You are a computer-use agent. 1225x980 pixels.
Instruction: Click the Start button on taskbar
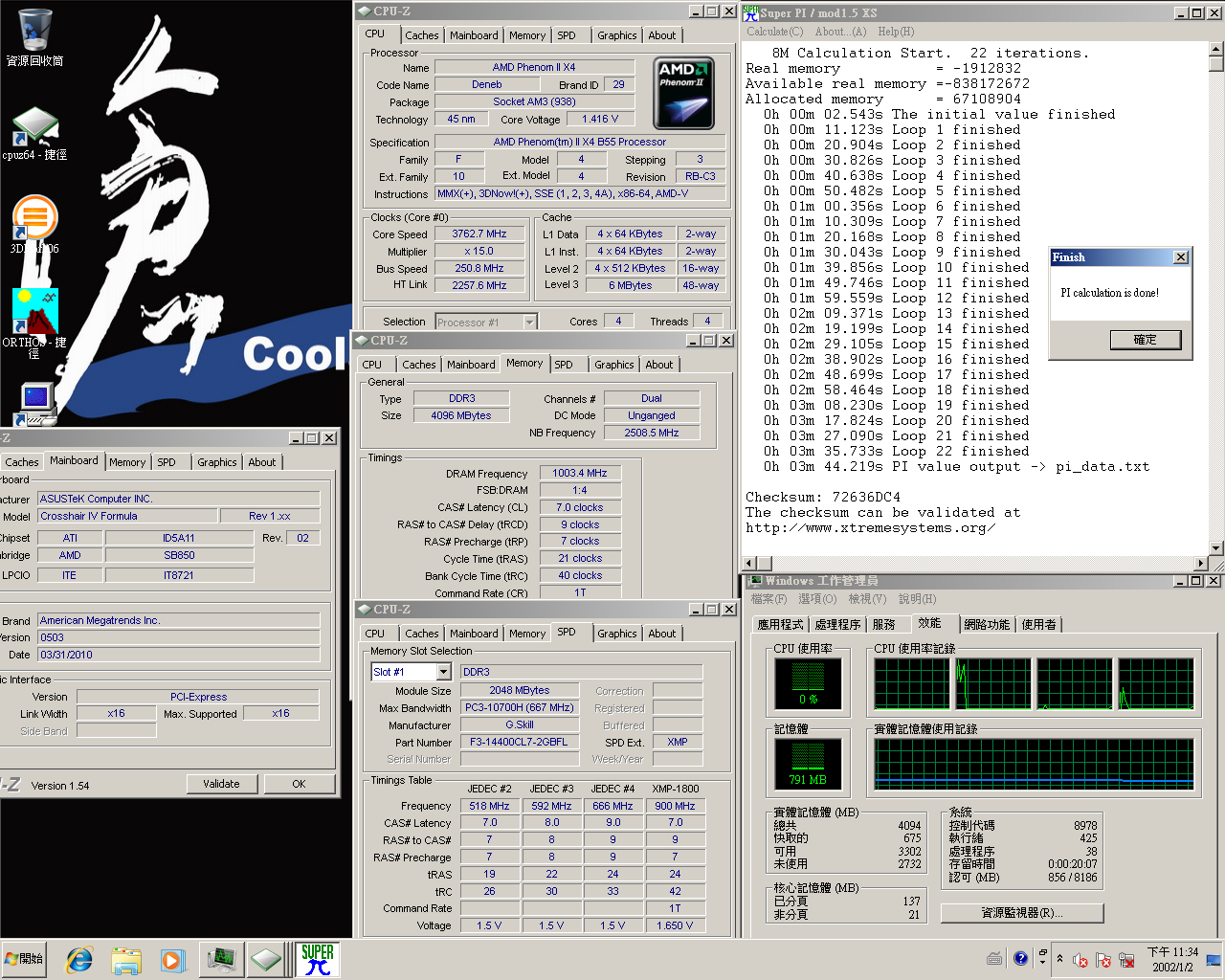point(25,958)
